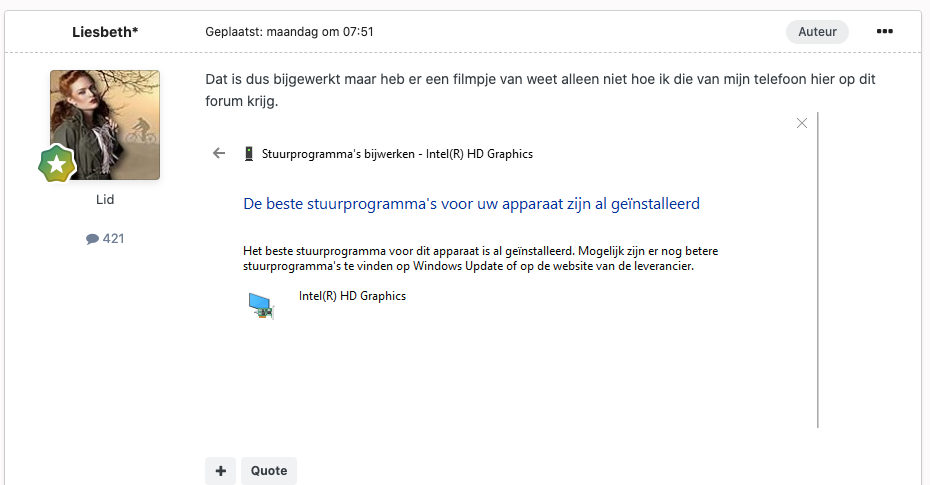Click the plus multiquote button
The height and width of the screenshot is (485, 930).
pyautogui.click(x=221, y=471)
